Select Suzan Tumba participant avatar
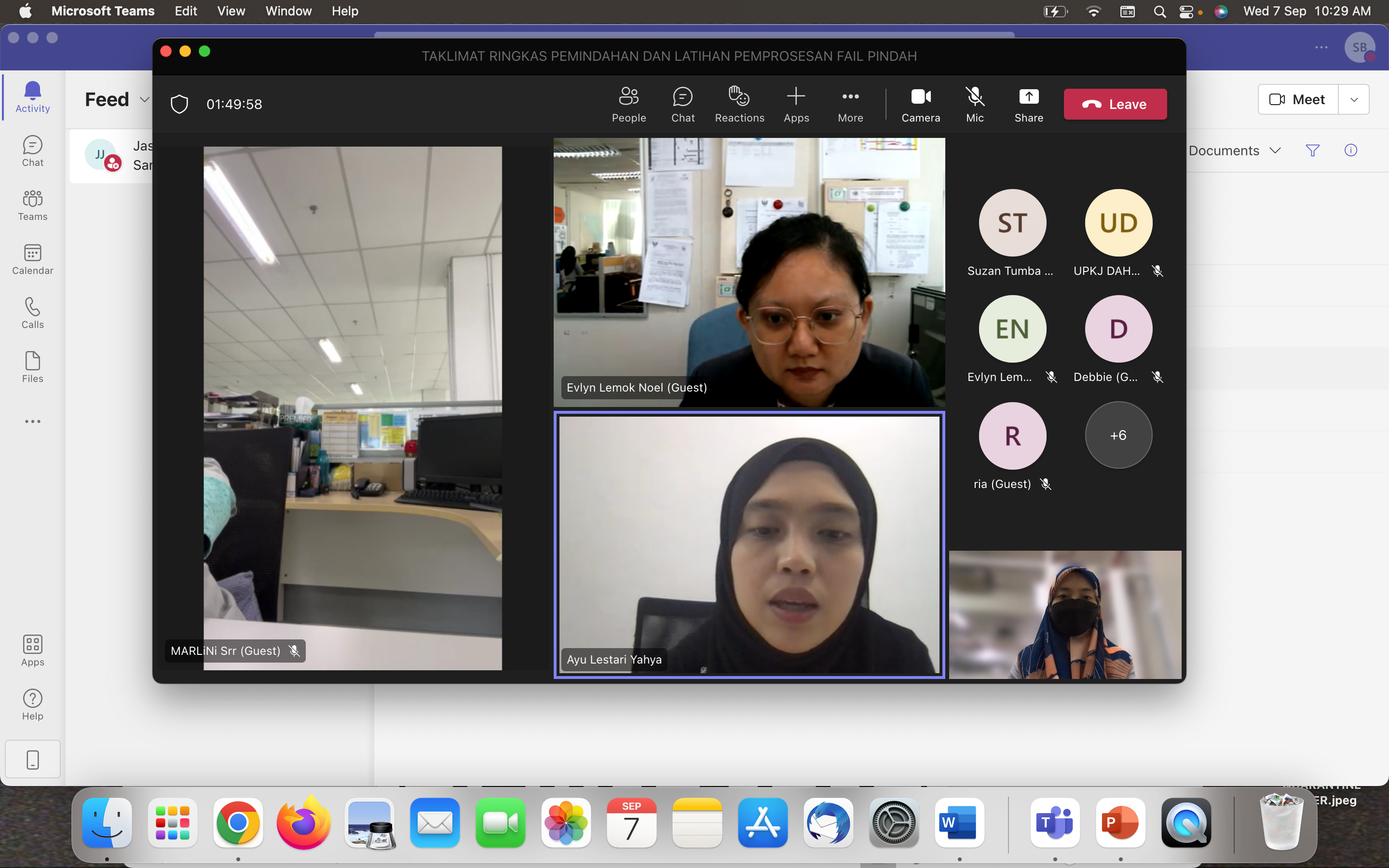 1012,223
